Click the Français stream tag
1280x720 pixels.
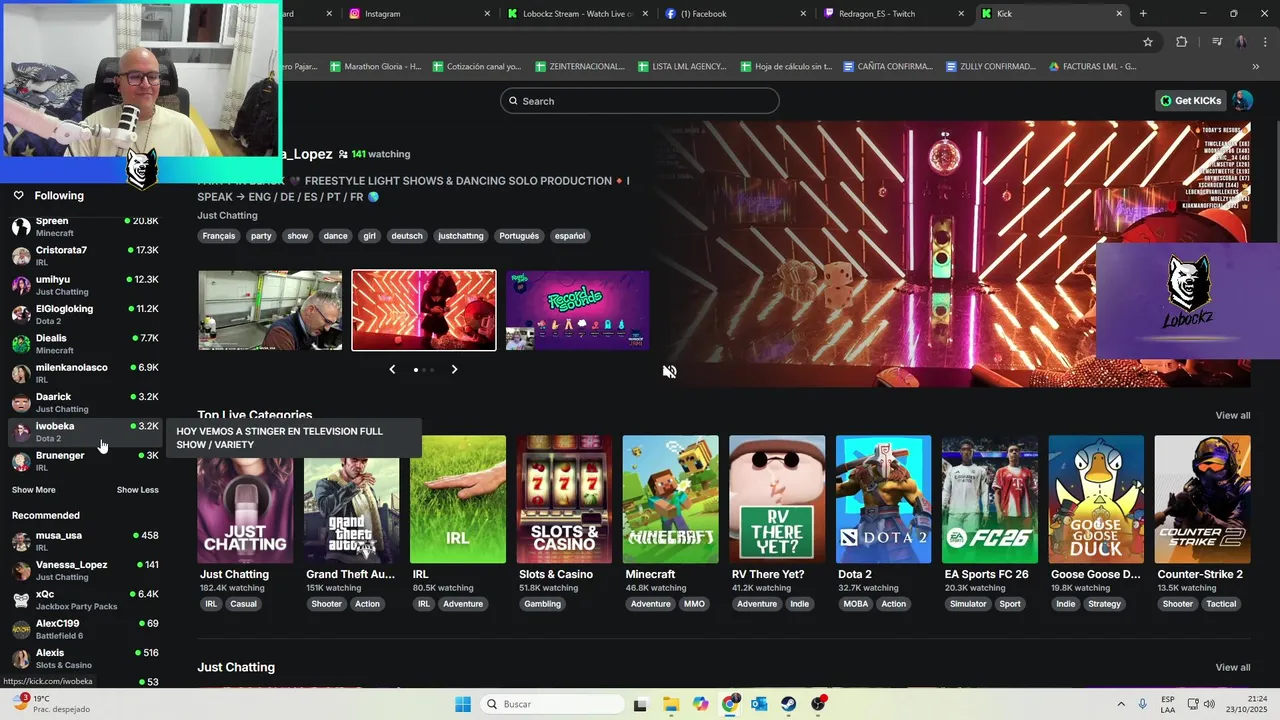[219, 236]
